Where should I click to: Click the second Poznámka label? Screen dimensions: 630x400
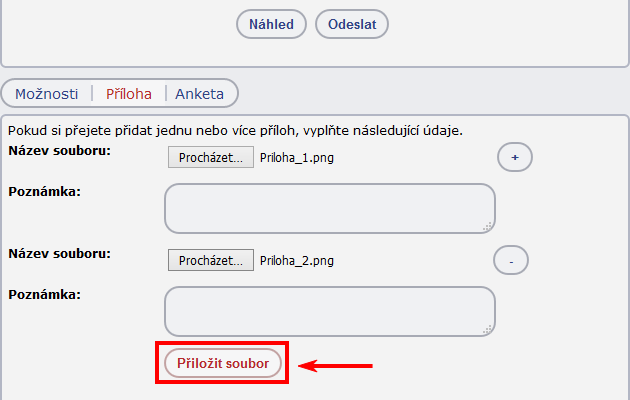[x=45, y=295]
